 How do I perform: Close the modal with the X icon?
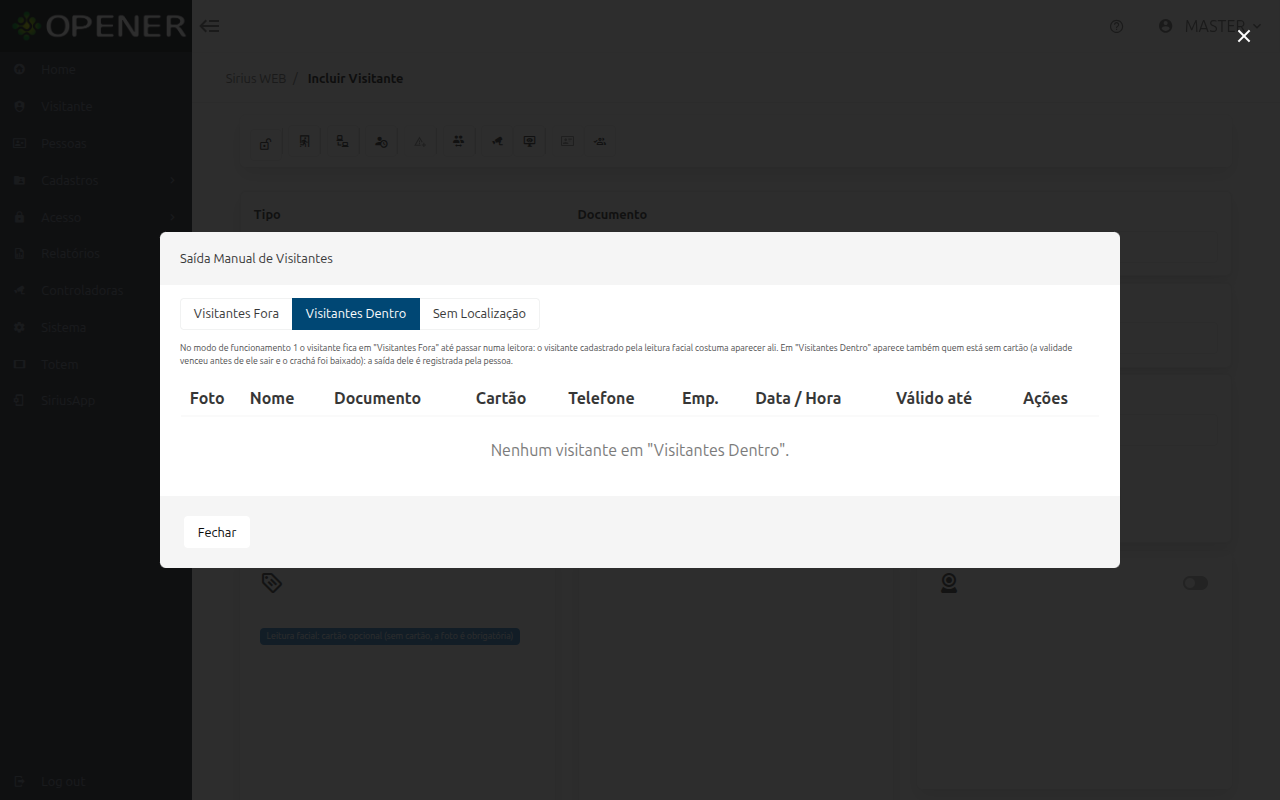click(1243, 36)
